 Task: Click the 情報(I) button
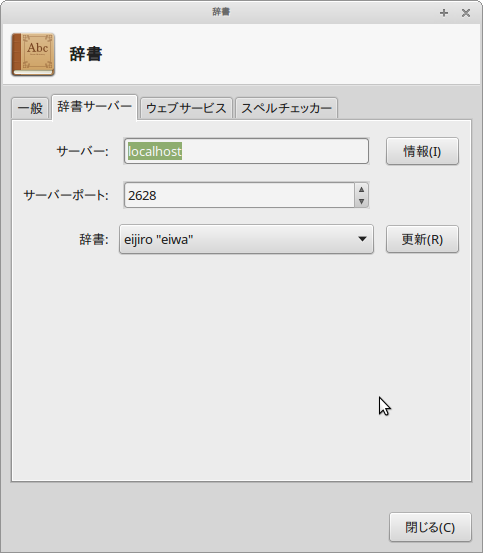coord(422,151)
